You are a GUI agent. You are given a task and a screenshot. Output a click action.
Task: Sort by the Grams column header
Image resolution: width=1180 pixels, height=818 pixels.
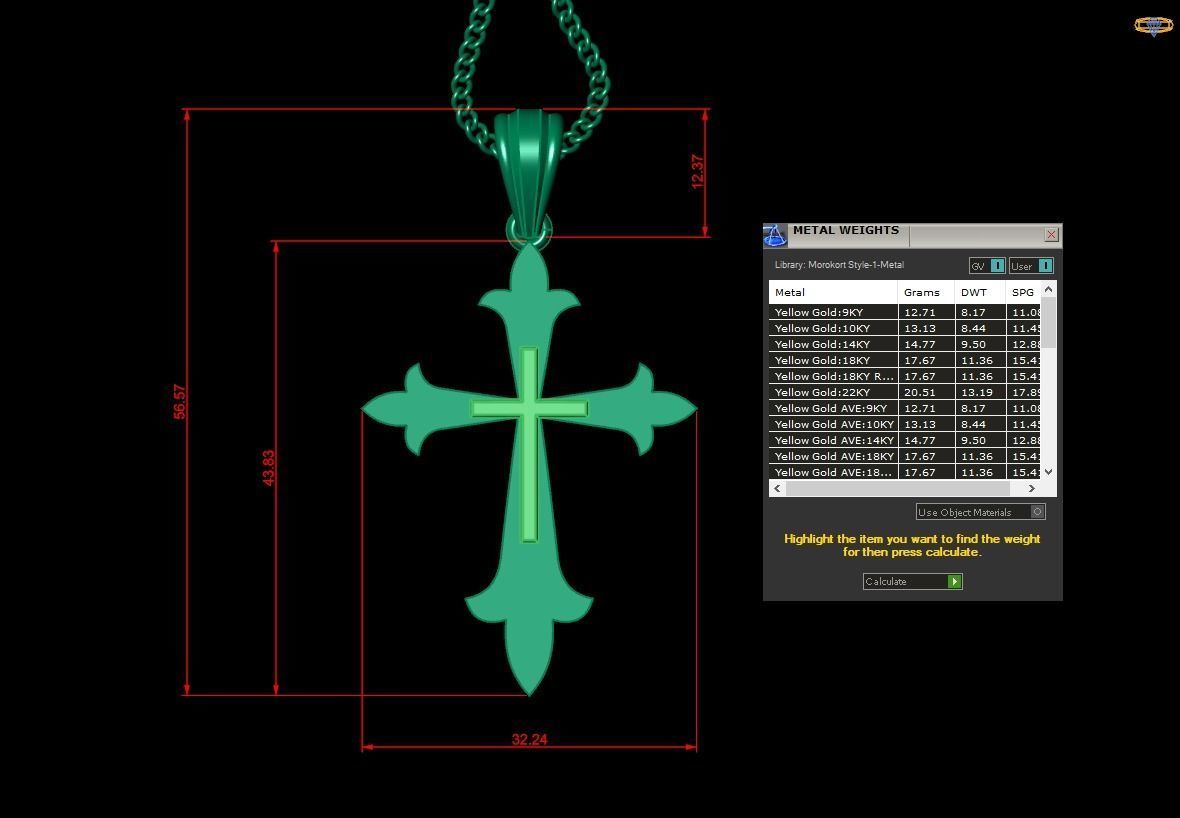click(926, 292)
